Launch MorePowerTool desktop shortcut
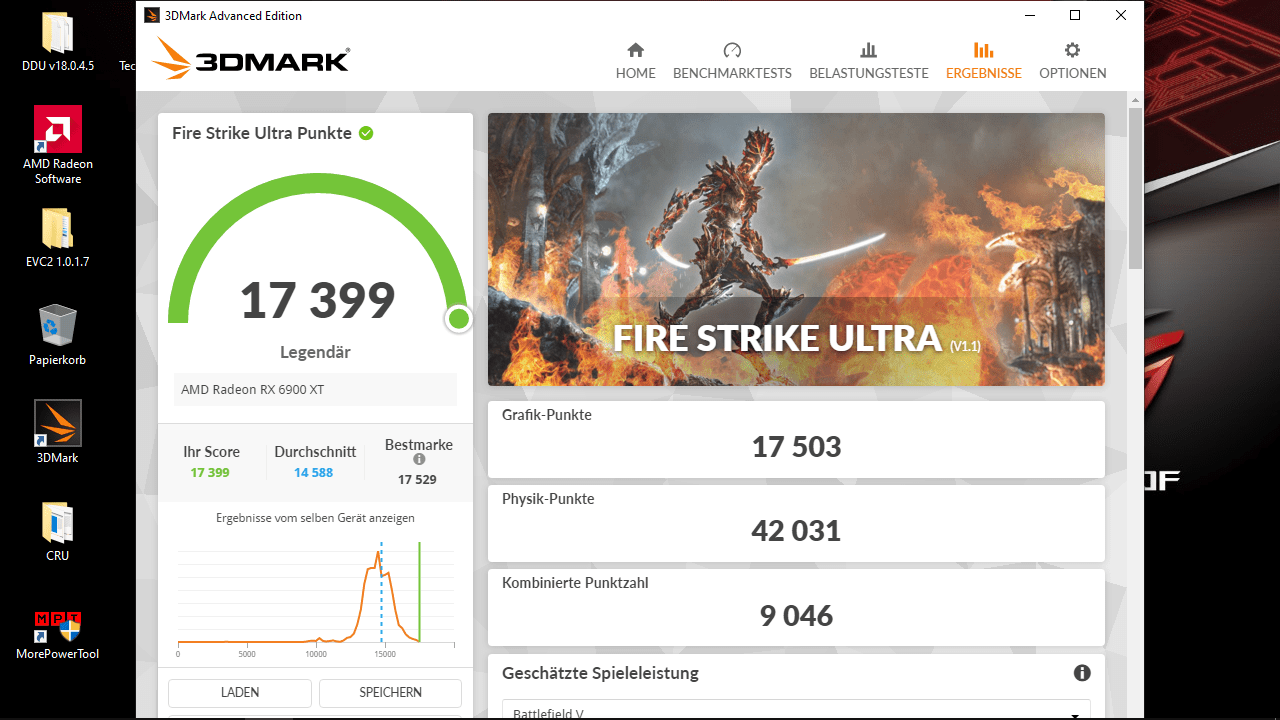Viewport: 1280px width, 720px height. pyautogui.click(x=58, y=635)
